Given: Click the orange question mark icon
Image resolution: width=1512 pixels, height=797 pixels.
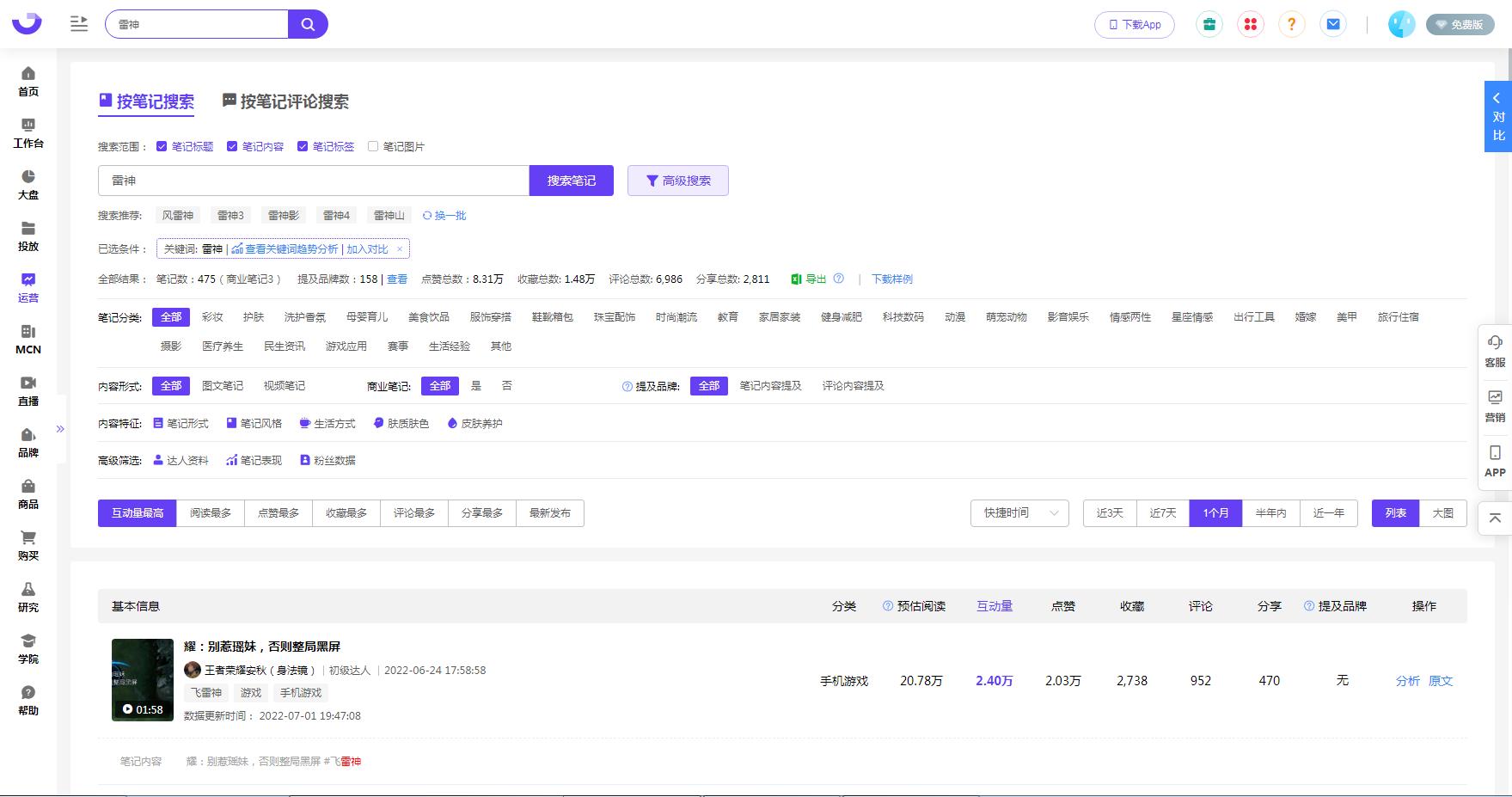Looking at the screenshot, I should [x=1291, y=24].
